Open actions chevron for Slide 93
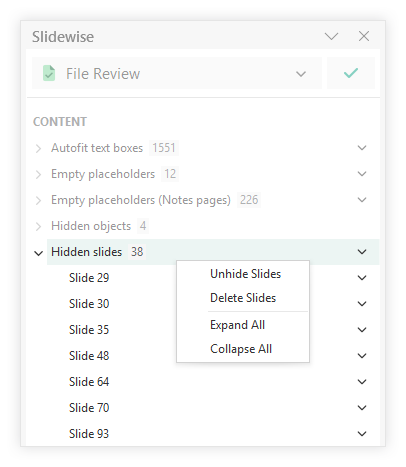Screen dimensions: 406x467 coord(362,434)
